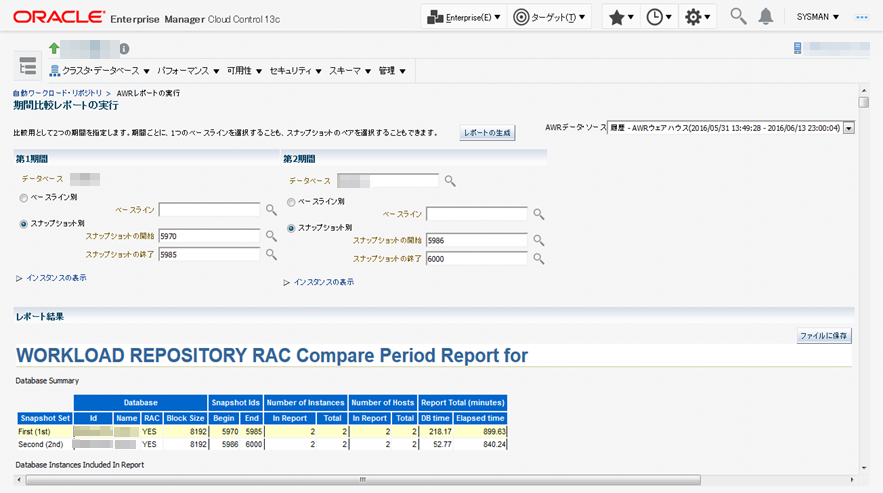Click the vertical scrollbar up arrow
Viewport: 883px width, 493px height.
863,90
